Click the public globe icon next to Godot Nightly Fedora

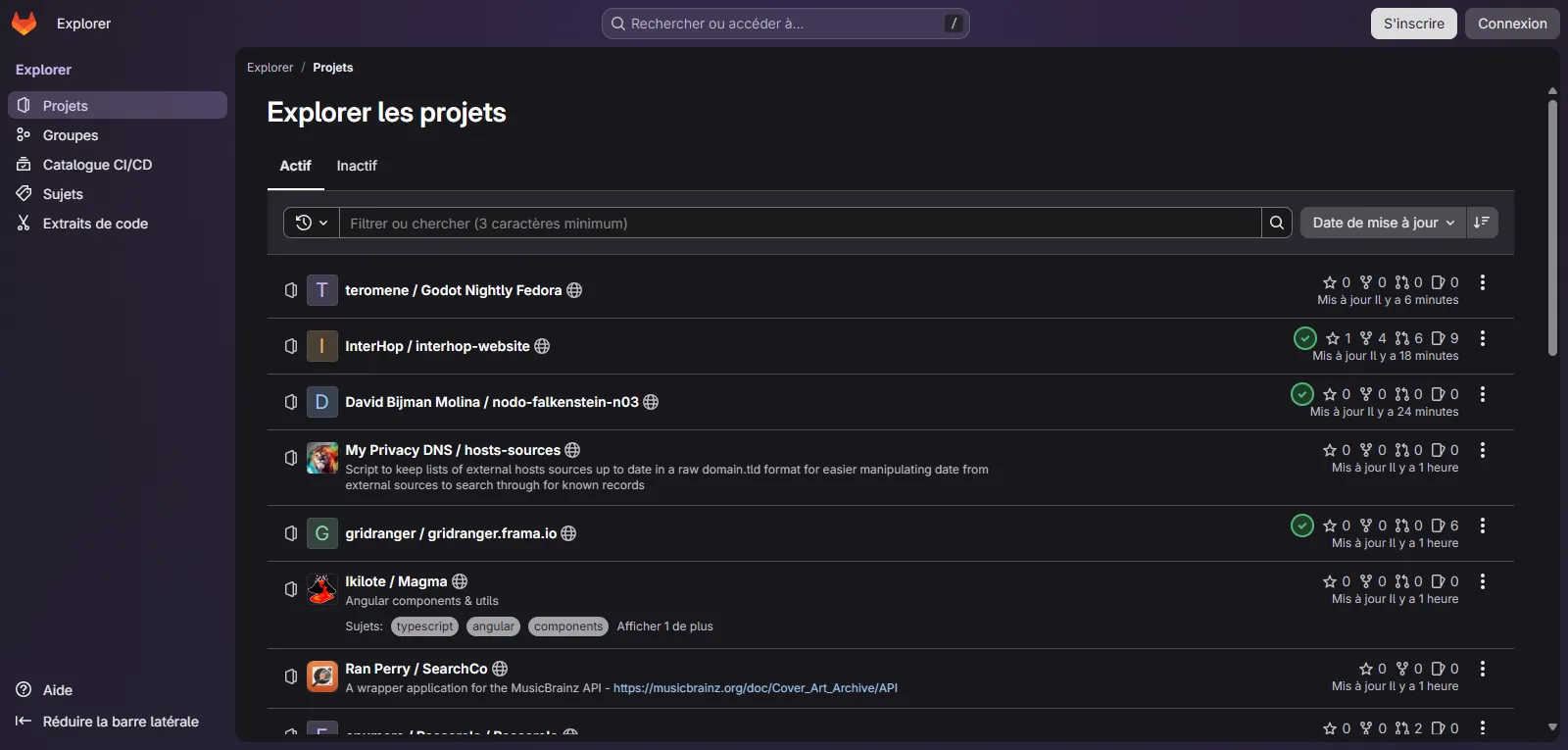(574, 290)
